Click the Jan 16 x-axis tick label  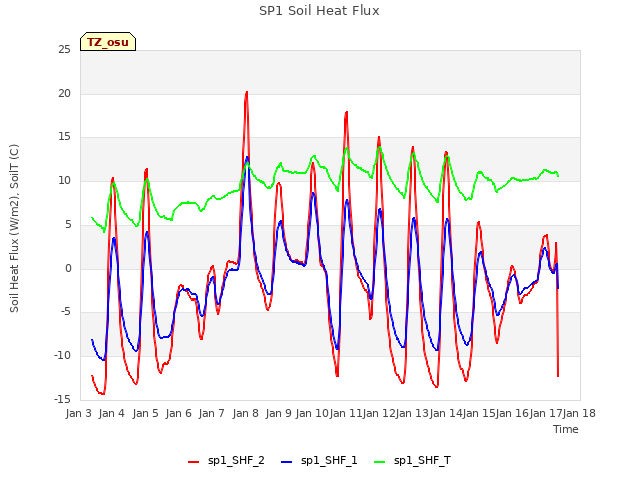click(x=513, y=413)
